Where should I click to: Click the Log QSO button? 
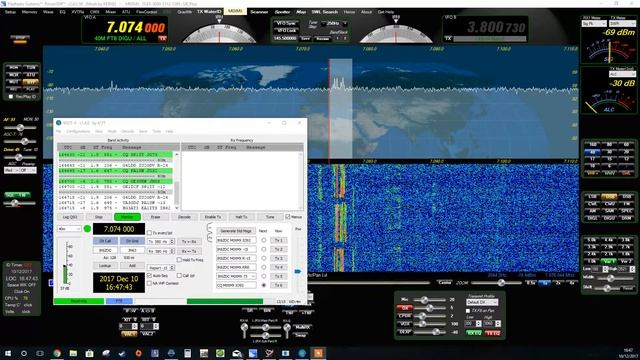70,217
